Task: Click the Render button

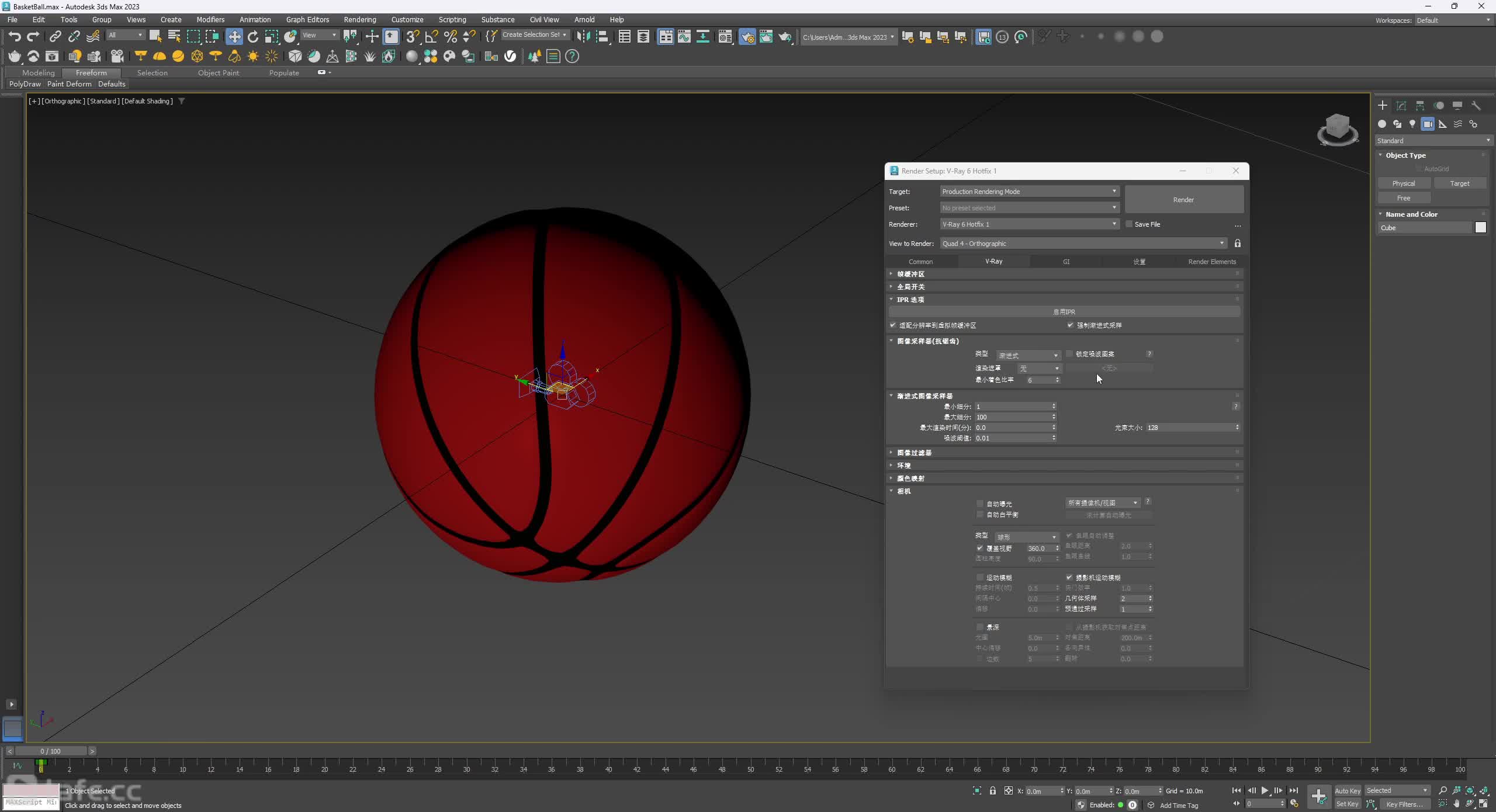Action: pos(1183,199)
